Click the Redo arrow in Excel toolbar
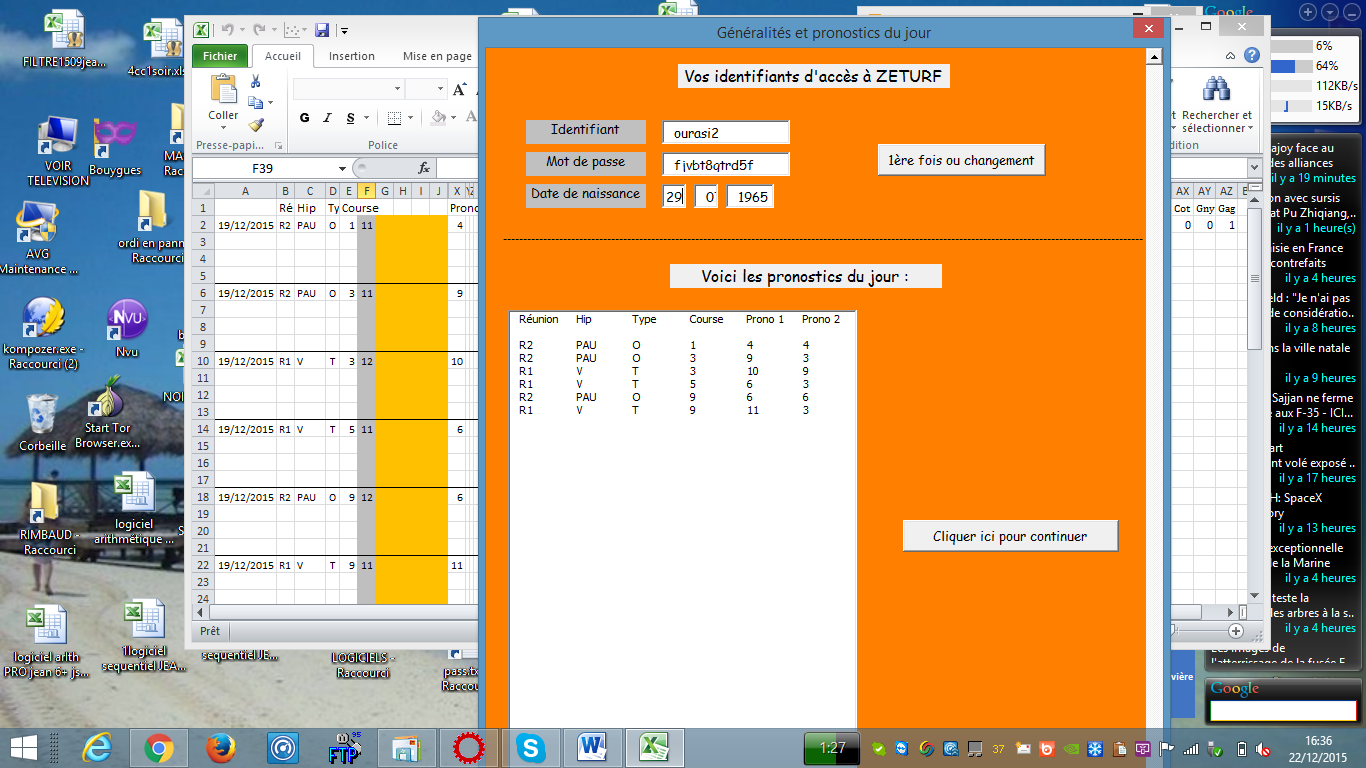Image resolution: width=1366 pixels, height=768 pixels. tap(259, 30)
